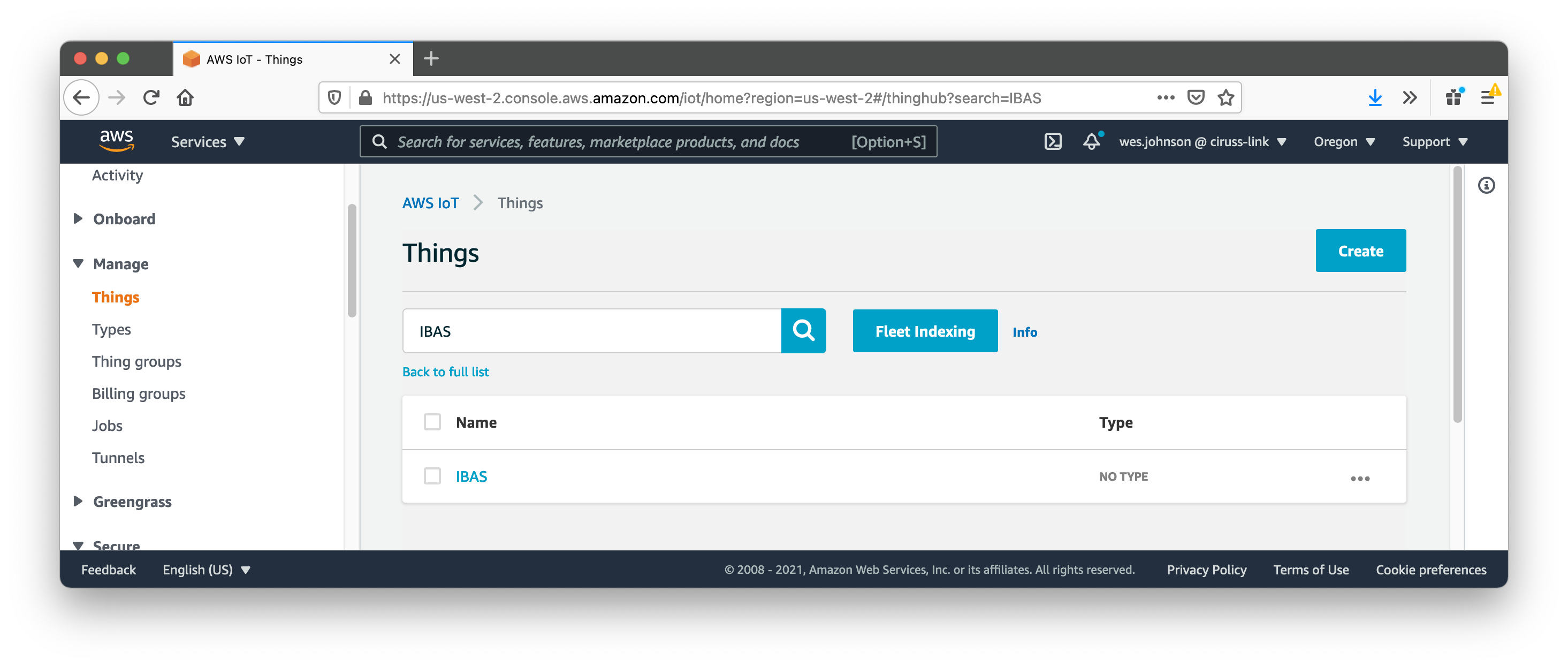The height and width of the screenshot is (667, 1568).
Task: Click the AWS logo home icon
Action: [116, 141]
